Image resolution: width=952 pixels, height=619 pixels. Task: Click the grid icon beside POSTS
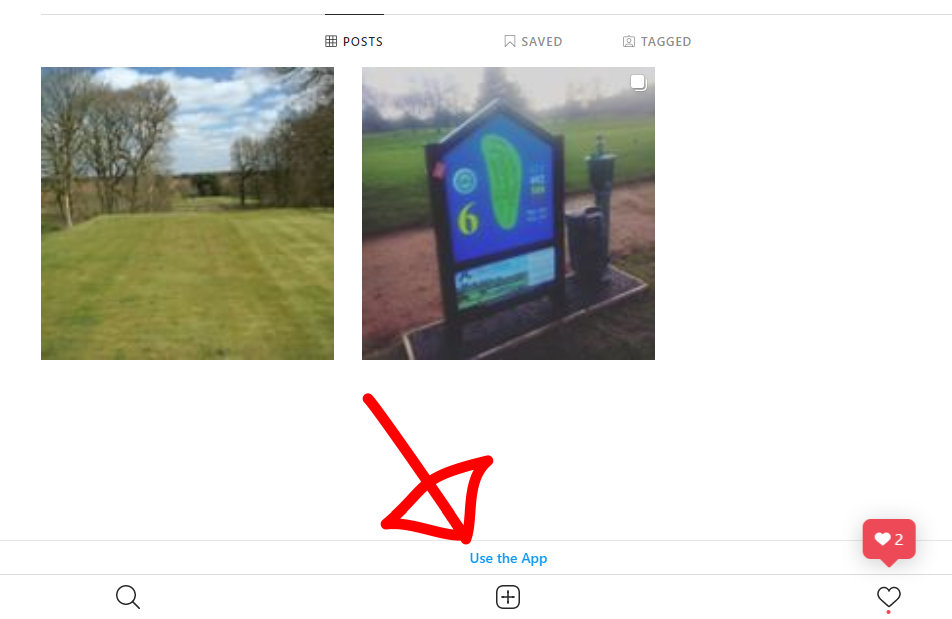pos(331,41)
